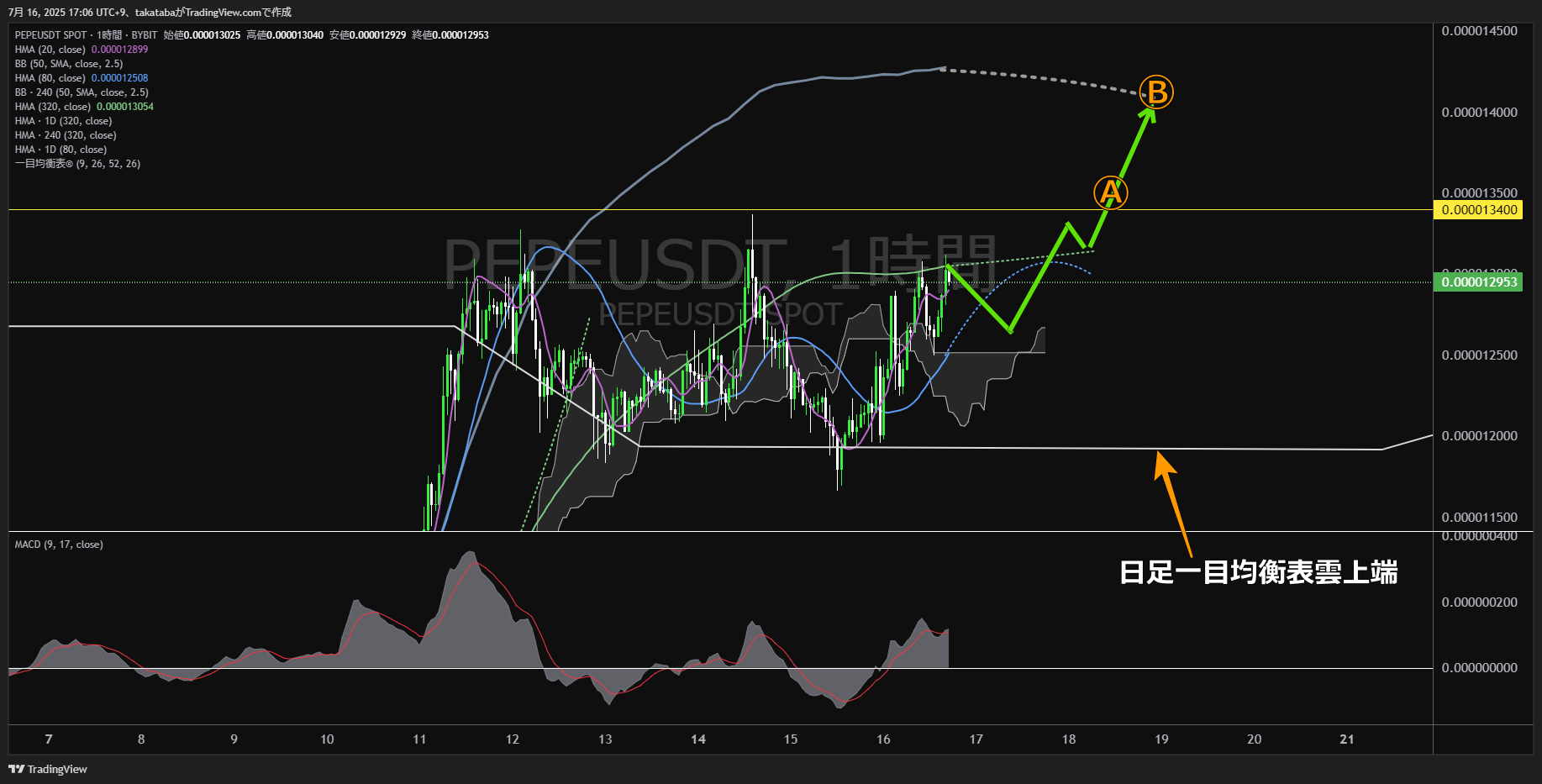Click date 9 on the time axis
Viewport: 1542px width, 784px height.
tap(234, 739)
